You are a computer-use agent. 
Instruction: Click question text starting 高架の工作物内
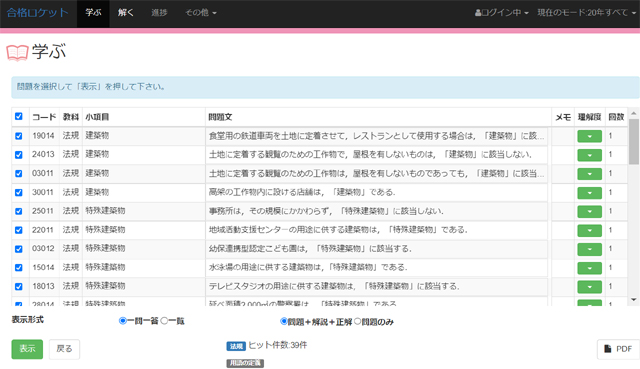(x=302, y=192)
